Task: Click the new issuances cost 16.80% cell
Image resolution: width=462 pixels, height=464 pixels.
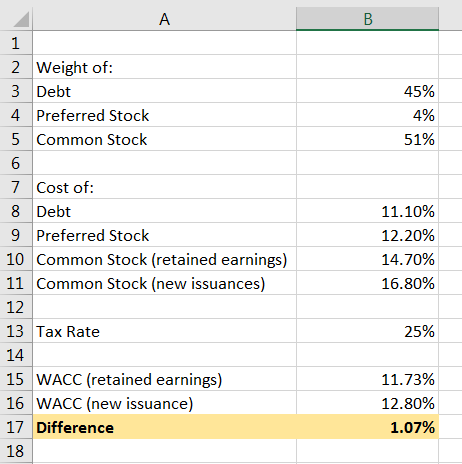Action: (x=367, y=283)
